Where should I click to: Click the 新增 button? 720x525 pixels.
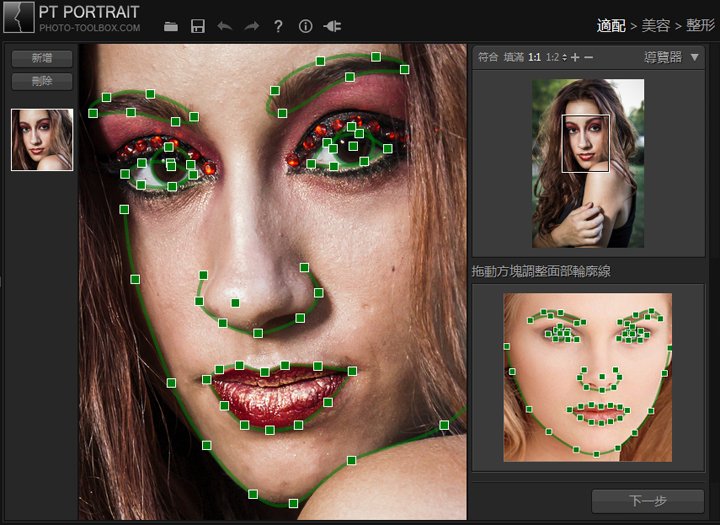click(x=42, y=58)
